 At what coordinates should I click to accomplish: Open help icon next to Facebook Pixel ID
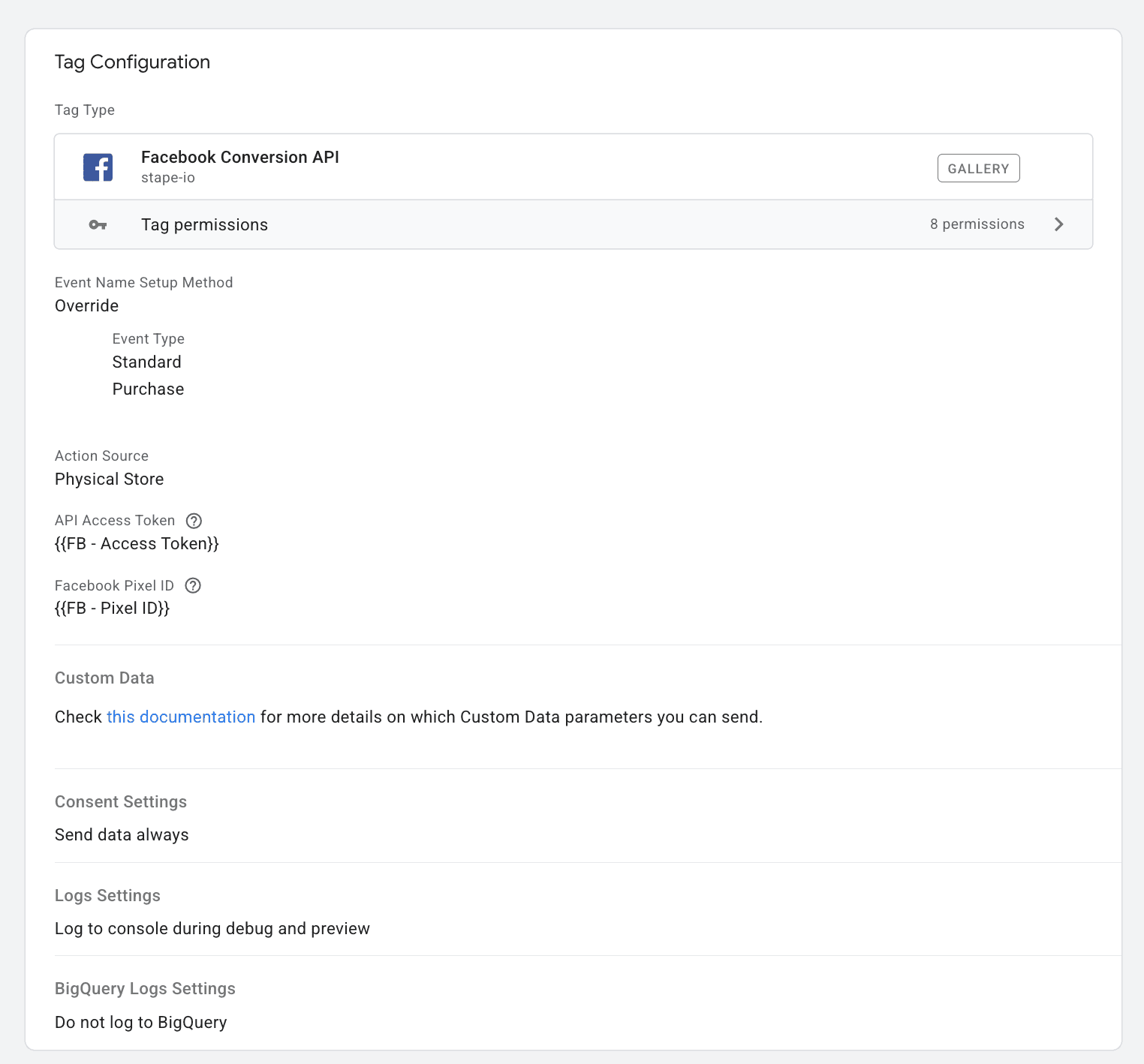[193, 586]
